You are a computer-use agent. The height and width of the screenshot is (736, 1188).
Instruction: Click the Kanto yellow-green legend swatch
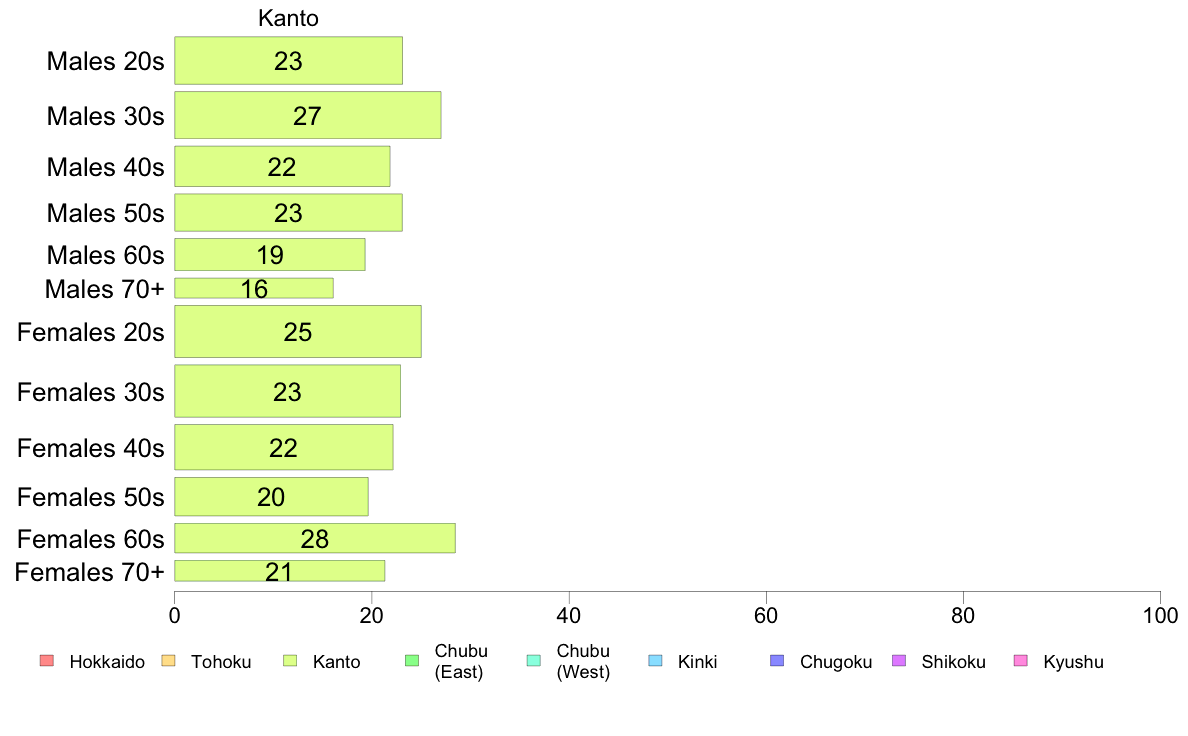coord(290,661)
